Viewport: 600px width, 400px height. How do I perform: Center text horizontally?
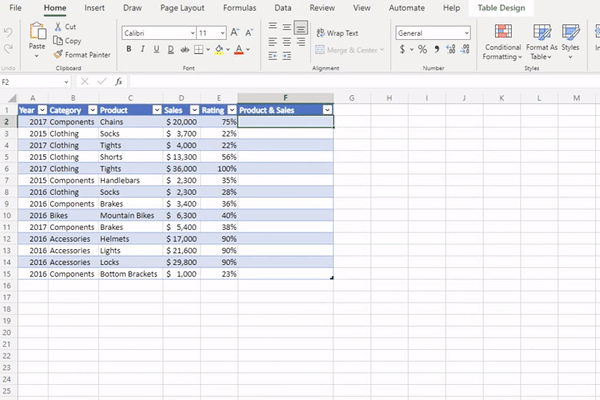click(x=287, y=41)
